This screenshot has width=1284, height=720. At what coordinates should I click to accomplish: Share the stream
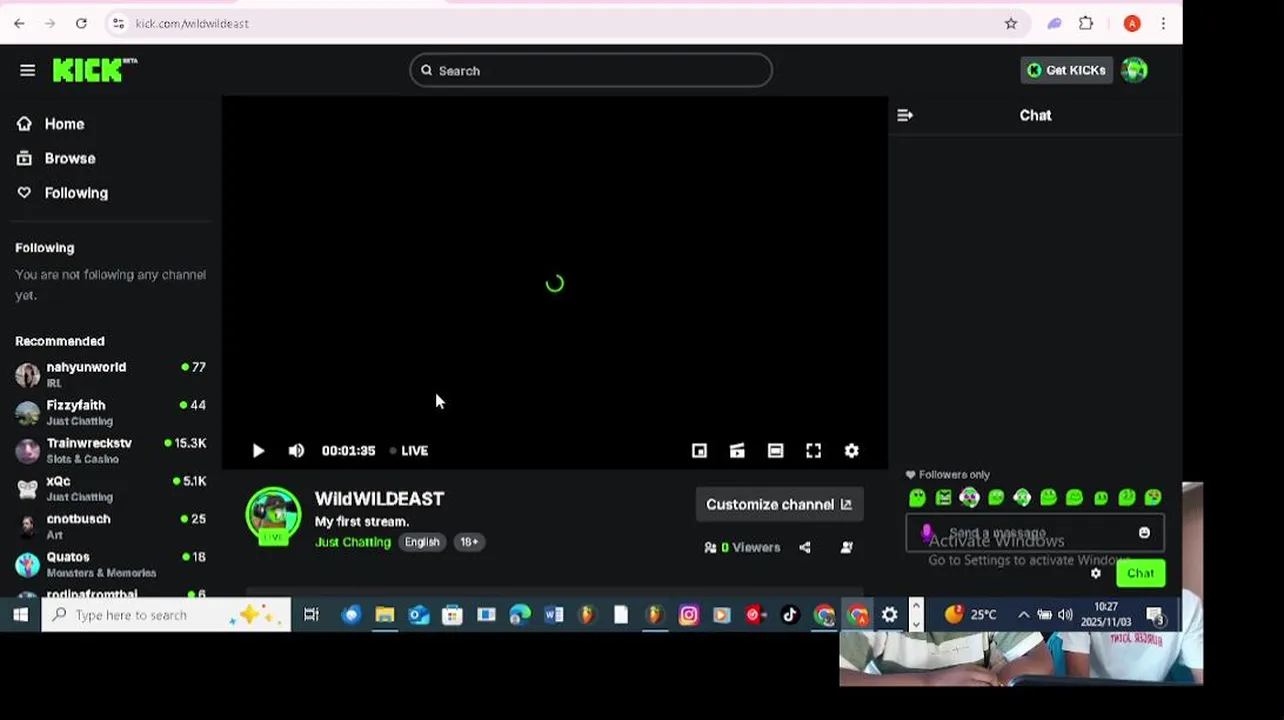coord(805,547)
